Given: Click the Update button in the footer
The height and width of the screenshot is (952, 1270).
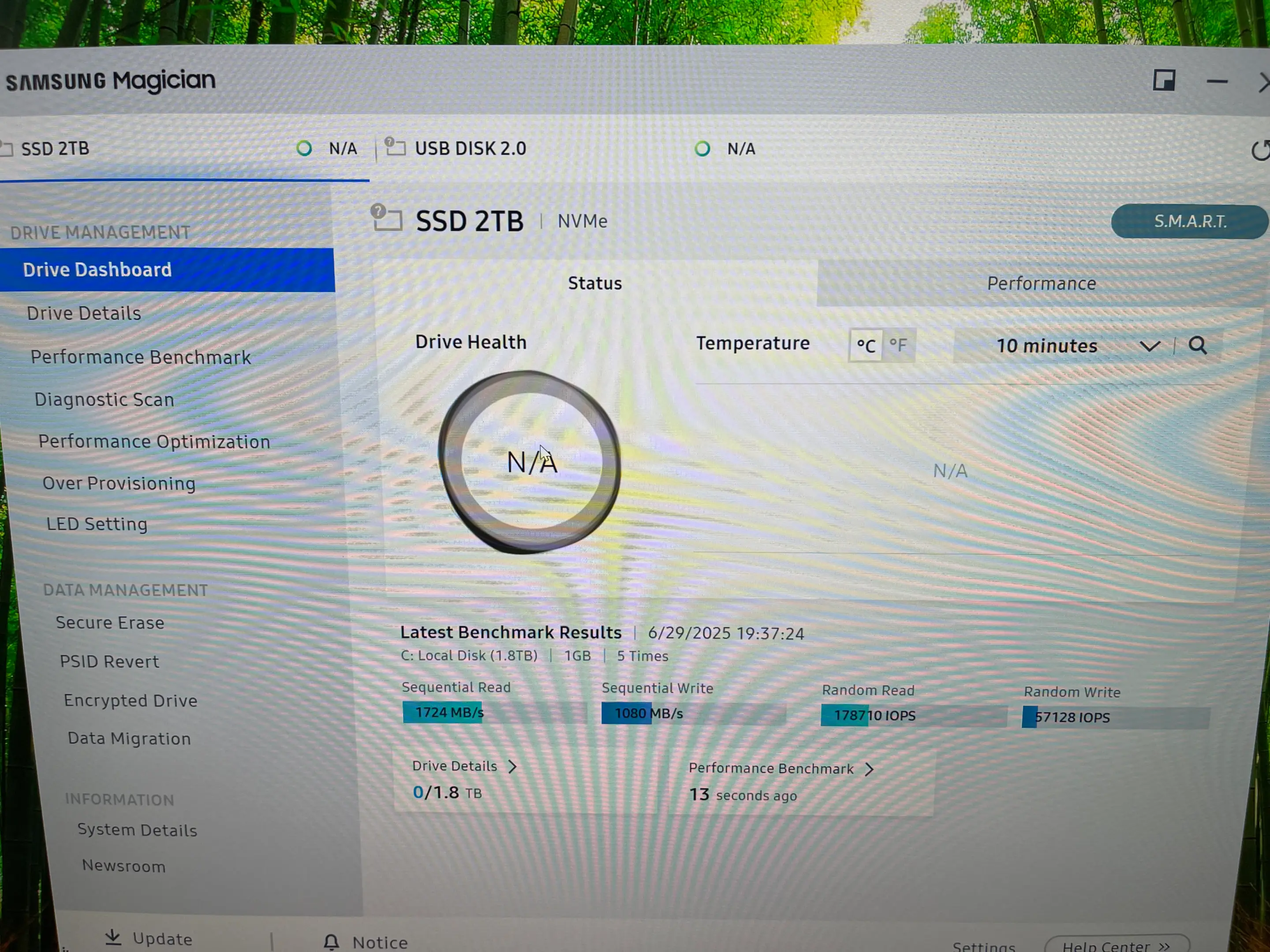Looking at the screenshot, I should coord(149,938).
